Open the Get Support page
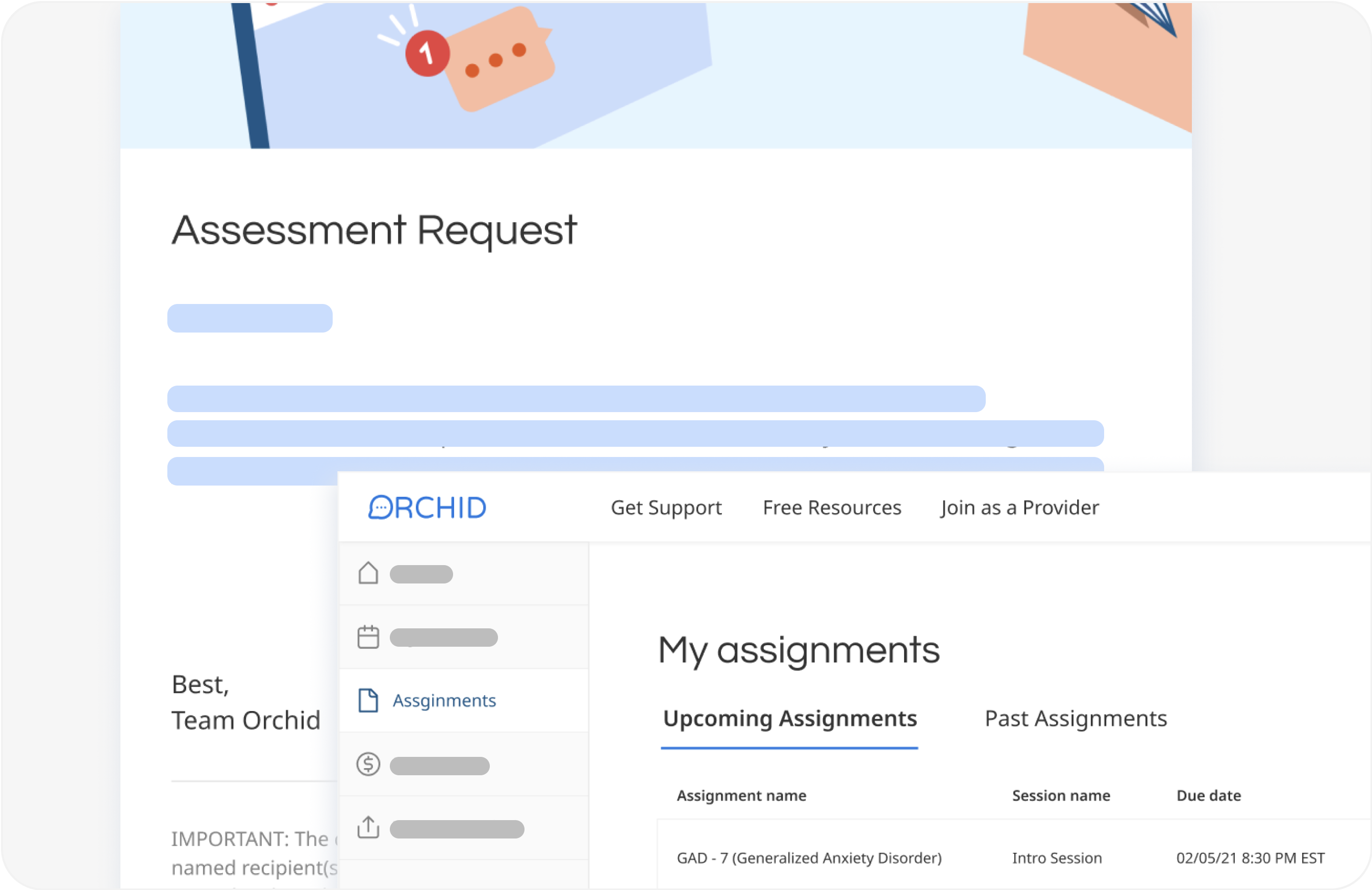 666,508
